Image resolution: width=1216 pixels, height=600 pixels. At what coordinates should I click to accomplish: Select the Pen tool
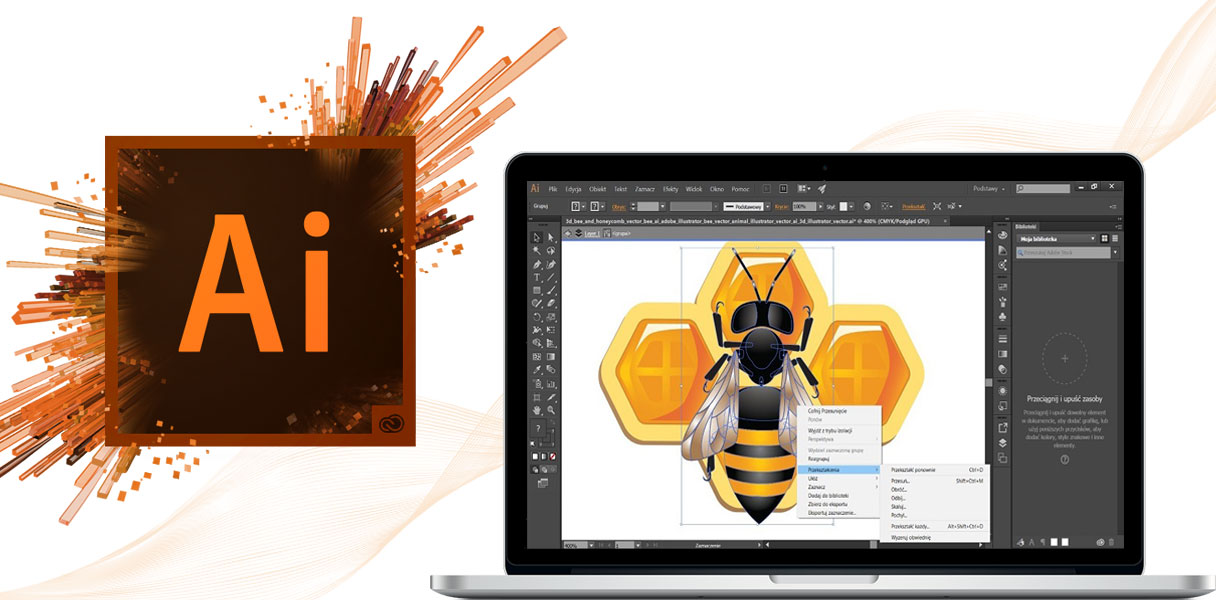click(537, 264)
